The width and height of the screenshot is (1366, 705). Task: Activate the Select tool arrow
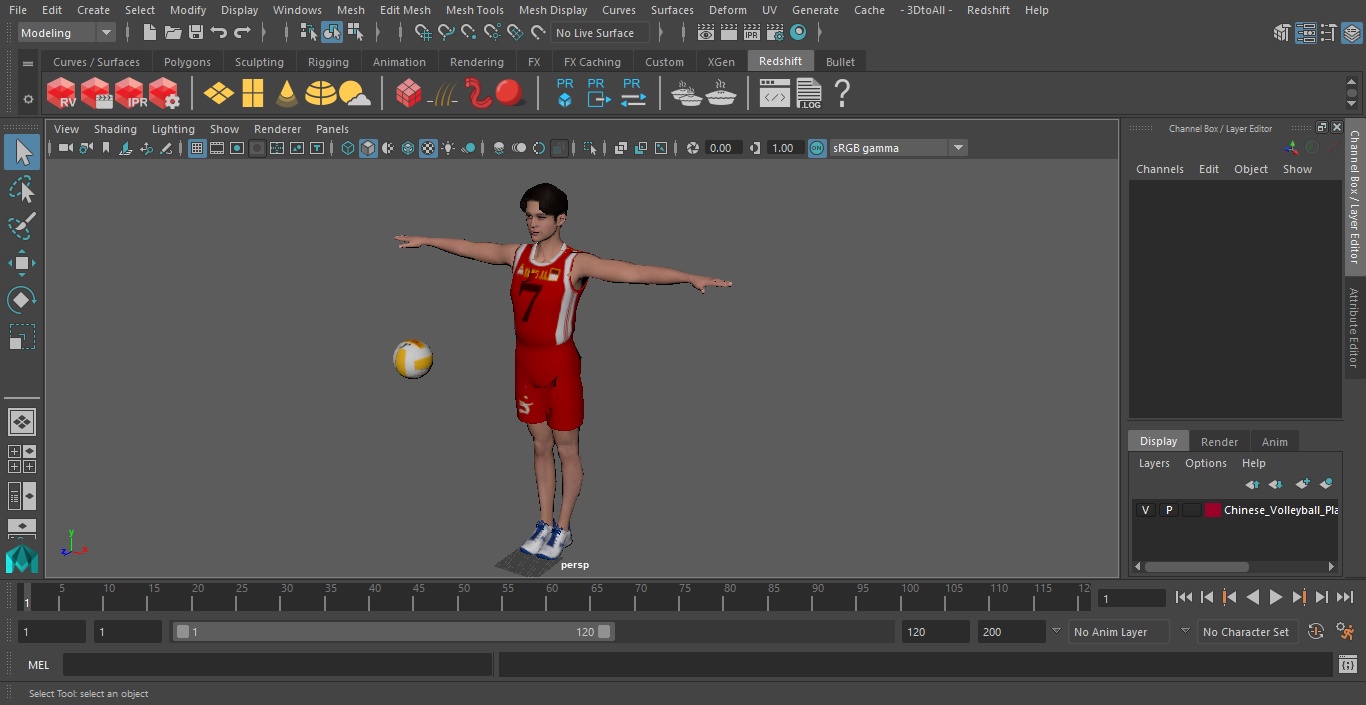coord(22,152)
